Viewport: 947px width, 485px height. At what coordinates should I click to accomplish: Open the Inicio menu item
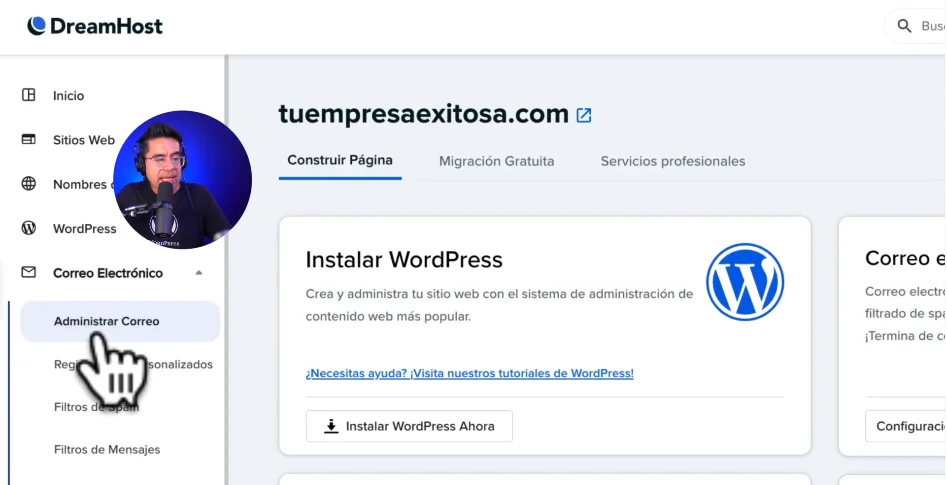coord(68,95)
